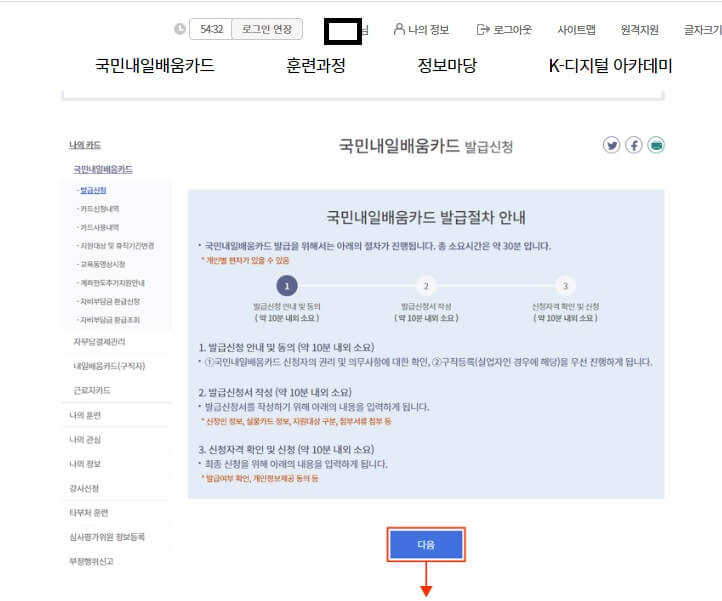
Task: Click the '1. 발급신청 안내 및 동의' heading
Action: pos(286,347)
